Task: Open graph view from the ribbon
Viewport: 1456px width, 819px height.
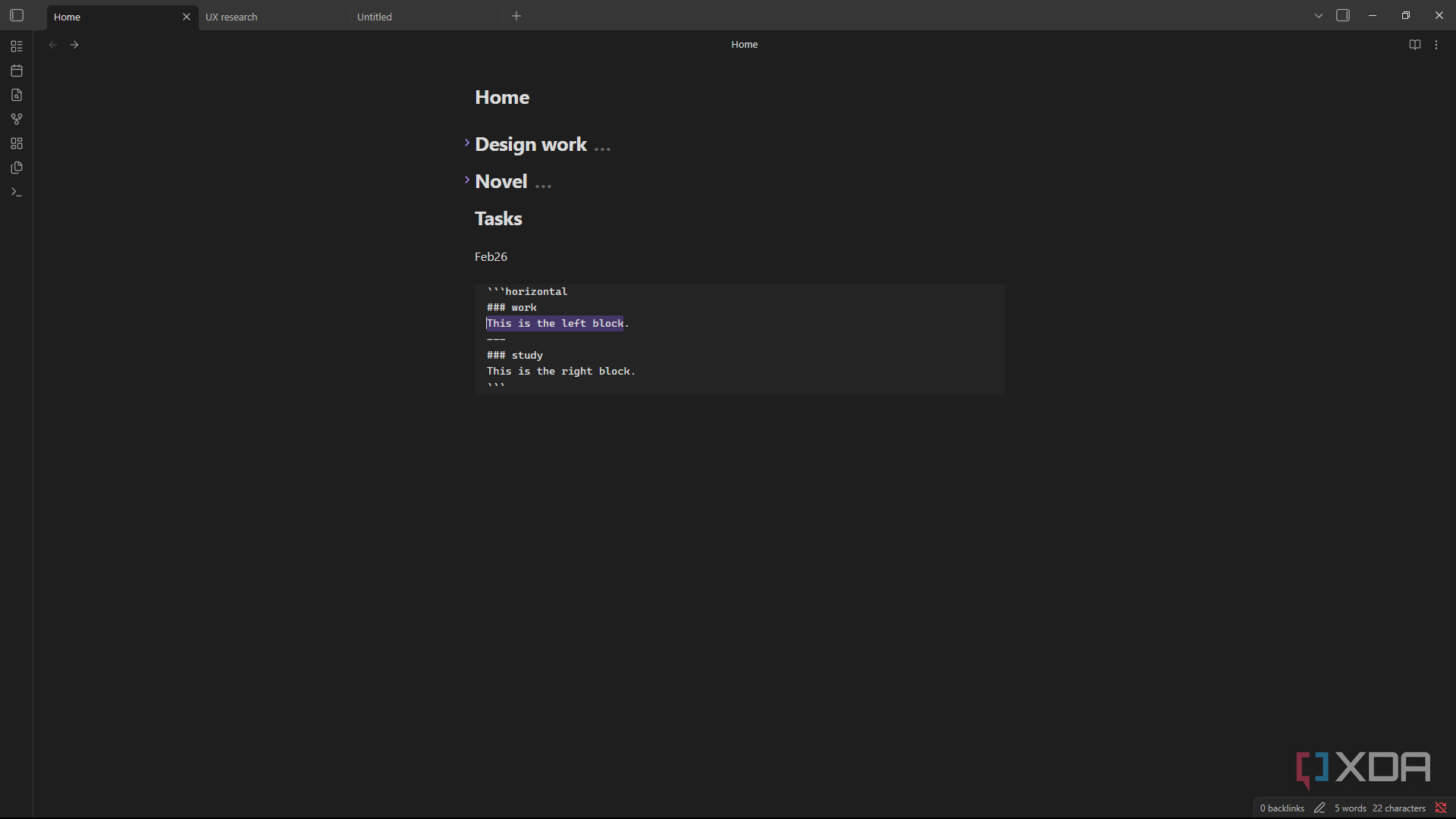Action: click(17, 119)
